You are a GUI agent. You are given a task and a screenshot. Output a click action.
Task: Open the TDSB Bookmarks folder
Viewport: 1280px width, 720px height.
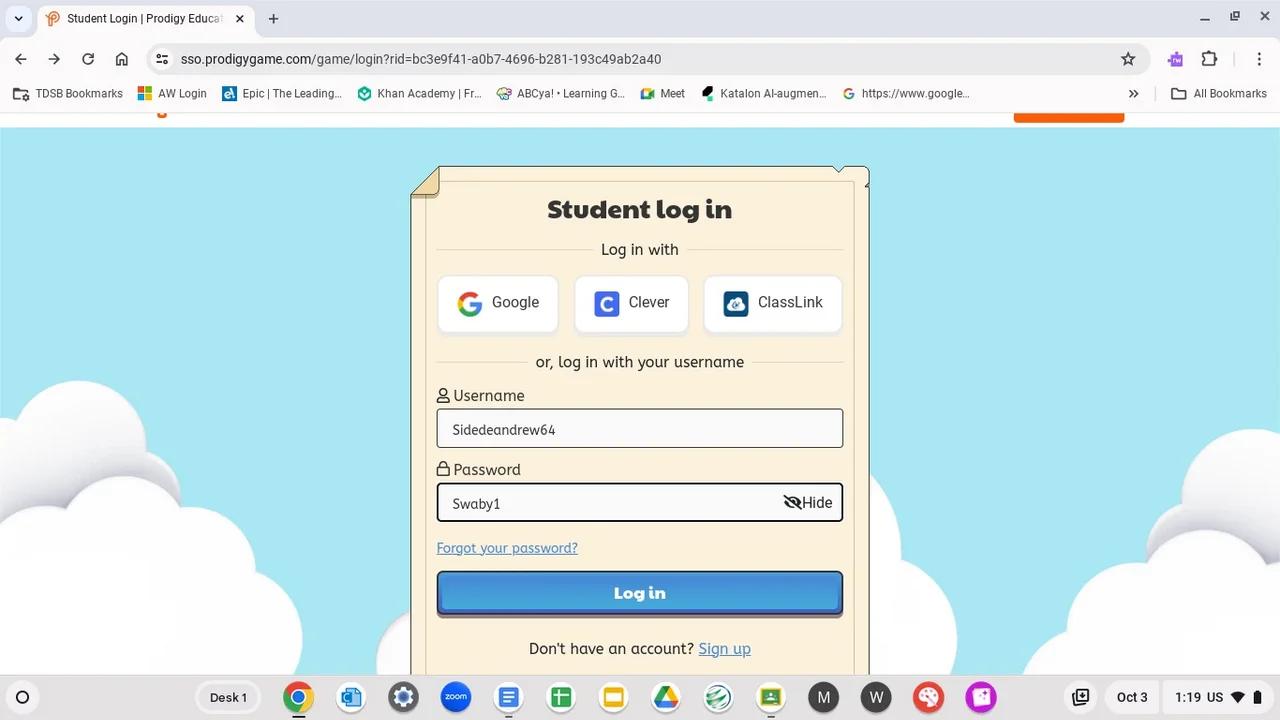[68, 93]
